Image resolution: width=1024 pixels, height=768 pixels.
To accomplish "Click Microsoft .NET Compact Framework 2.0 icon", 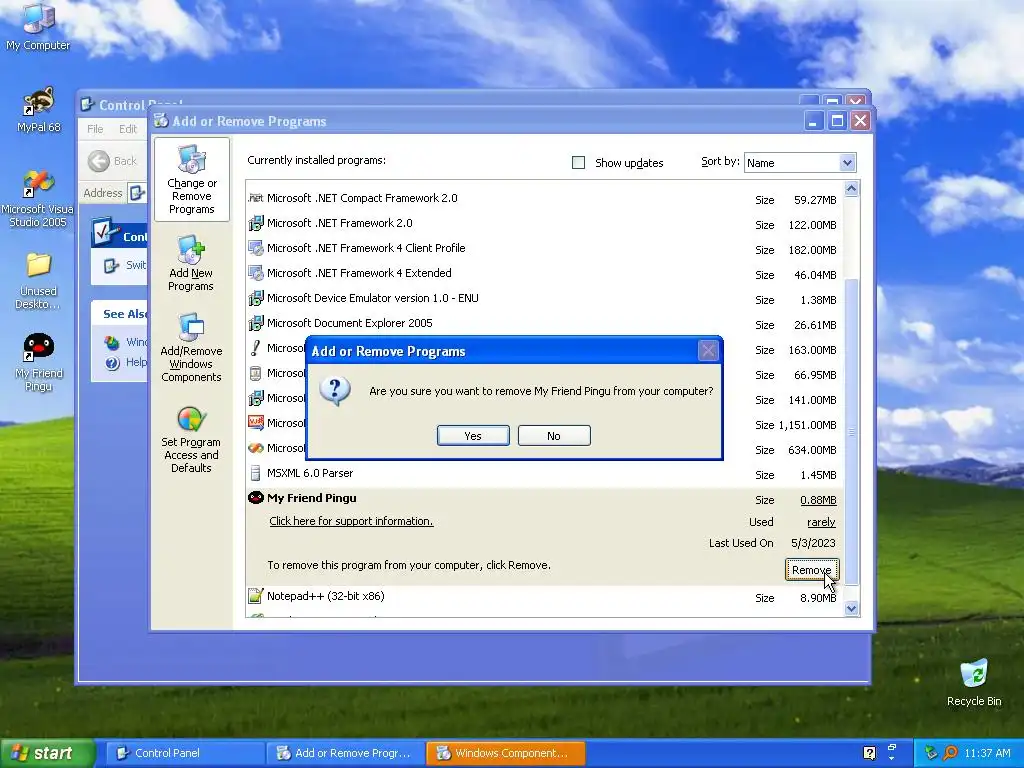I will (x=255, y=198).
